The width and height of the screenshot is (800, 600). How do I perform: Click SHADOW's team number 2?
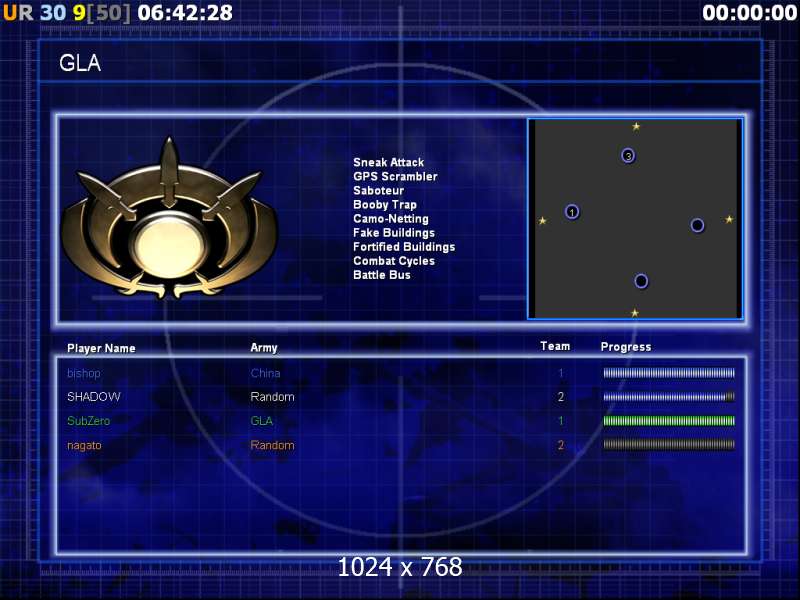(561, 396)
